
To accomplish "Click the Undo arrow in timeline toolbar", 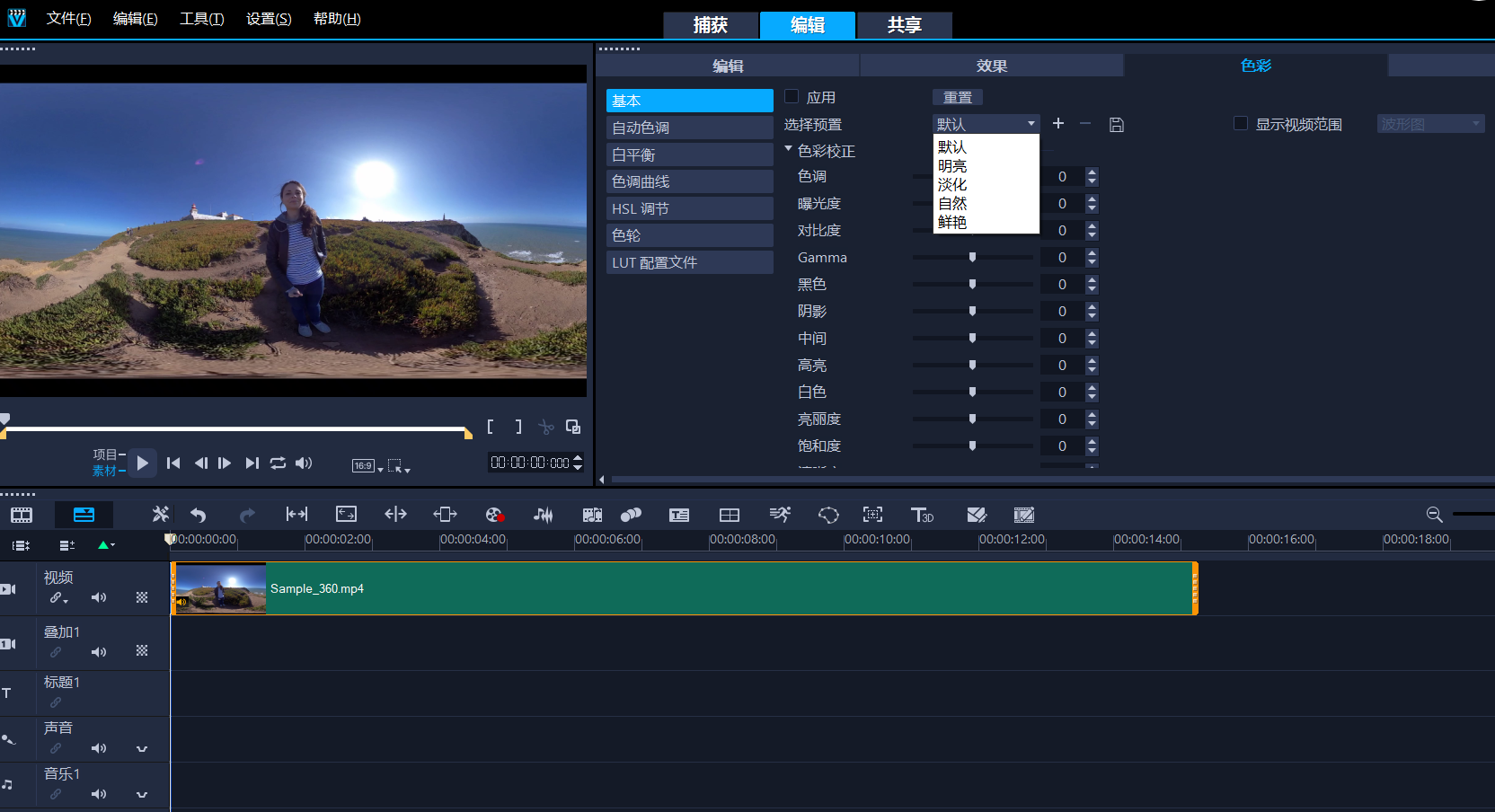I will pyautogui.click(x=199, y=515).
